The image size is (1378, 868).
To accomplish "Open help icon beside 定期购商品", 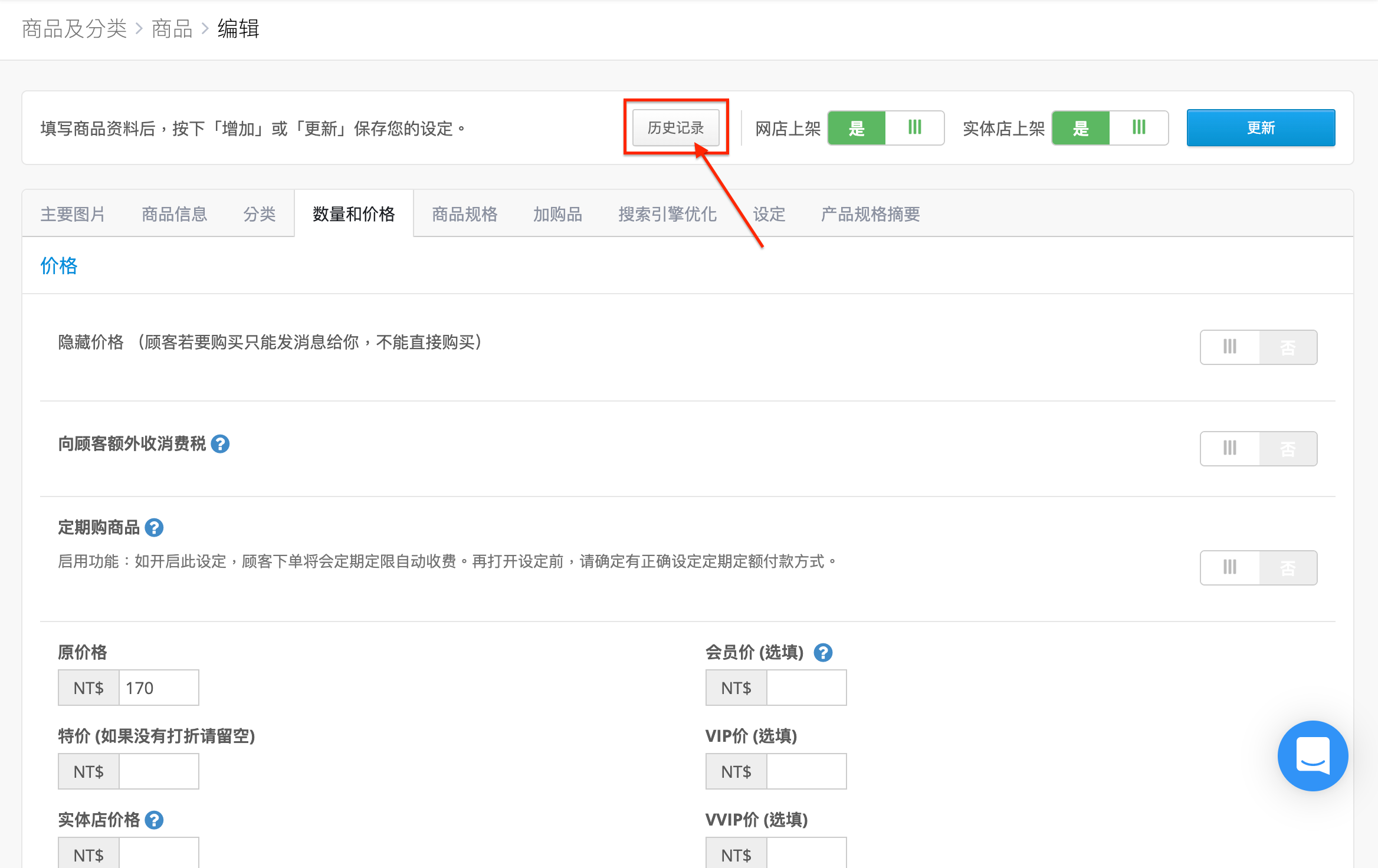I will tap(154, 528).
